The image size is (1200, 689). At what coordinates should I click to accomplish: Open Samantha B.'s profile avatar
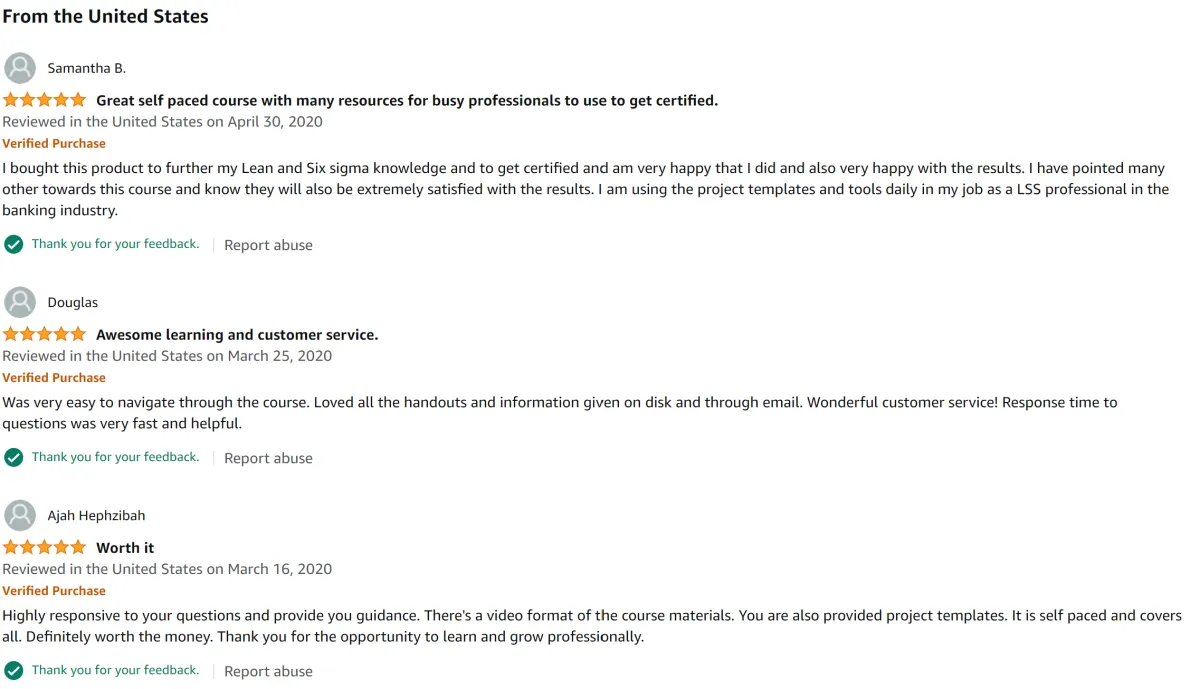click(20, 68)
